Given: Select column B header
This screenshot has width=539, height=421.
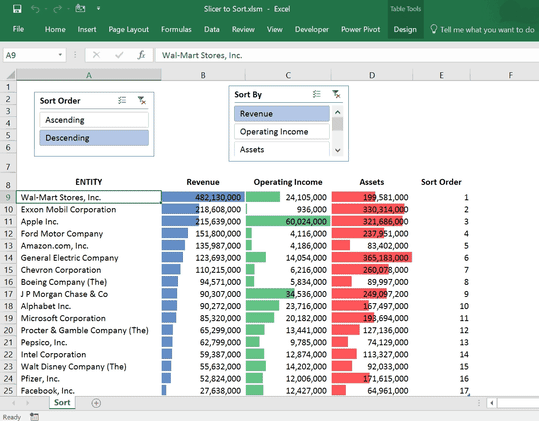Looking at the screenshot, I should [x=203, y=75].
